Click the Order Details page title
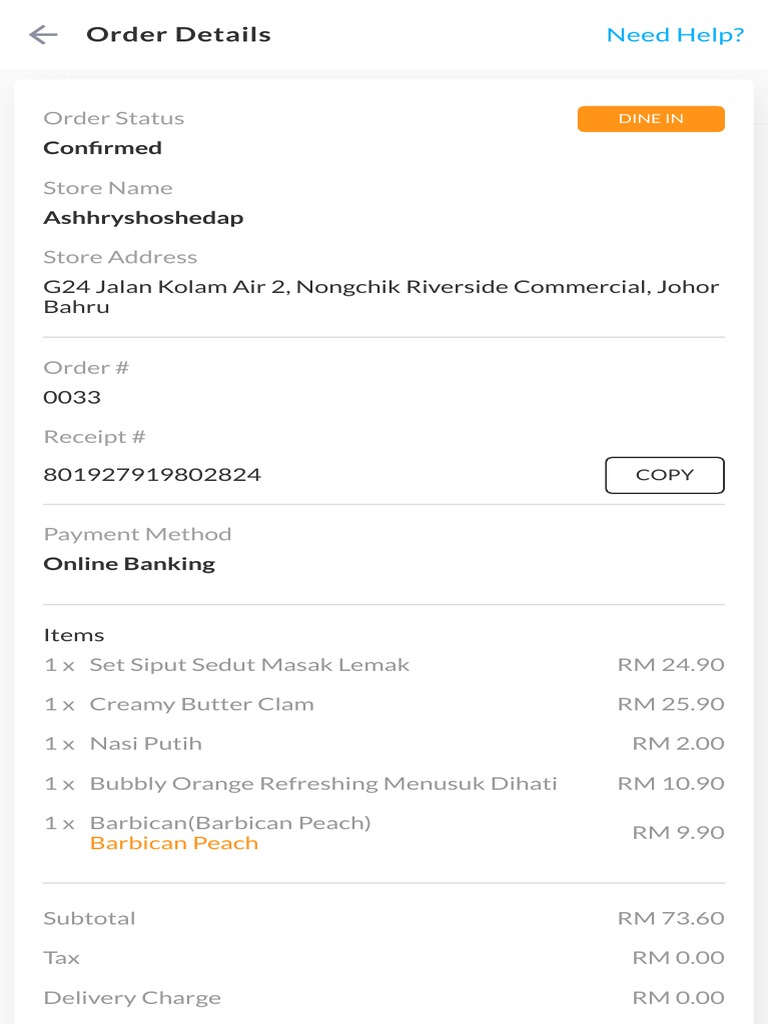The width and height of the screenshot is (768, 1024). click(x=178, y=35)
